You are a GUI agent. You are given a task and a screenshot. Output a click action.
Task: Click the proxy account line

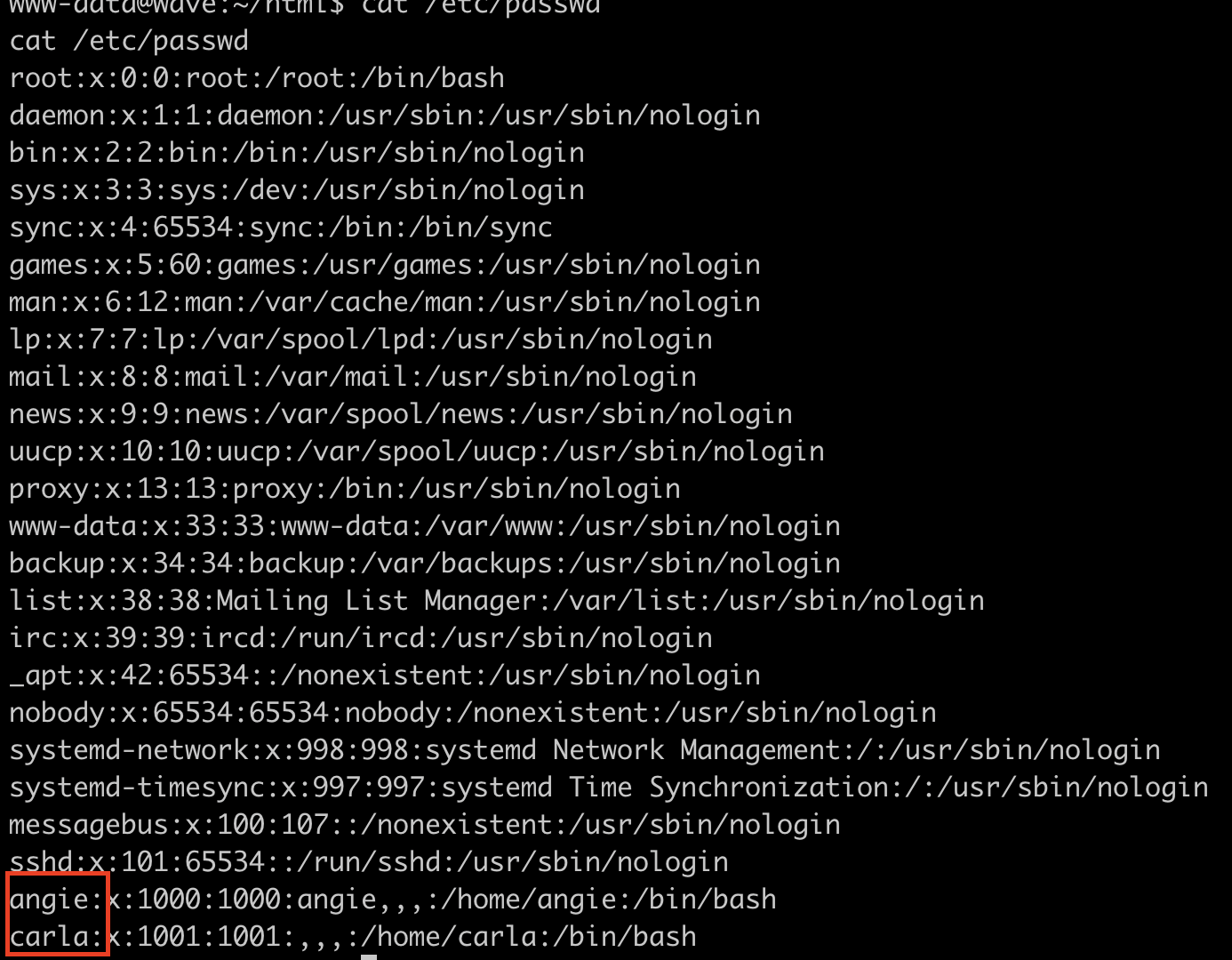tap(345, 489)
